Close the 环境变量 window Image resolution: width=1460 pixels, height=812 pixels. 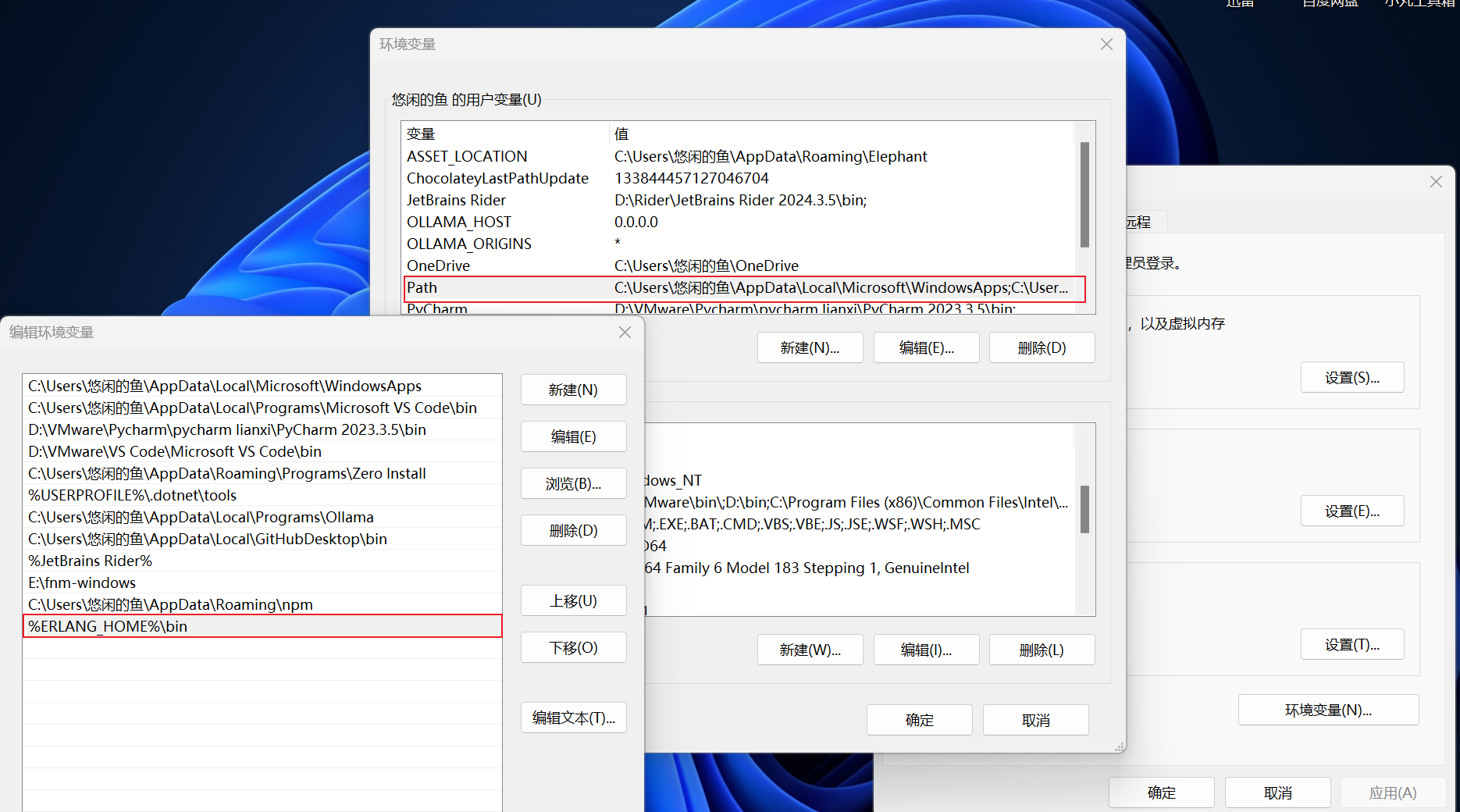(x=1106, y=45)
